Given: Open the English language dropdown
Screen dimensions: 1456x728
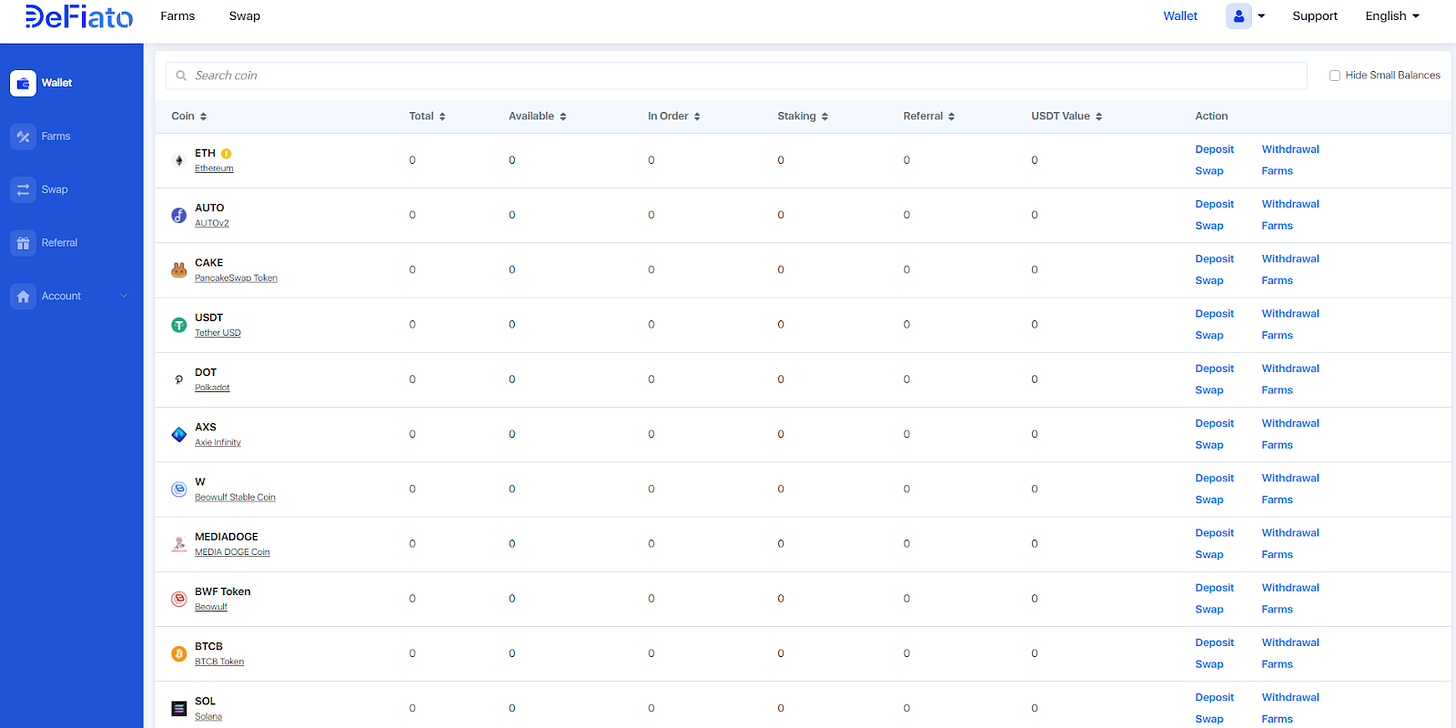Looking at the screenshot, I should [x=1393, y=16].
